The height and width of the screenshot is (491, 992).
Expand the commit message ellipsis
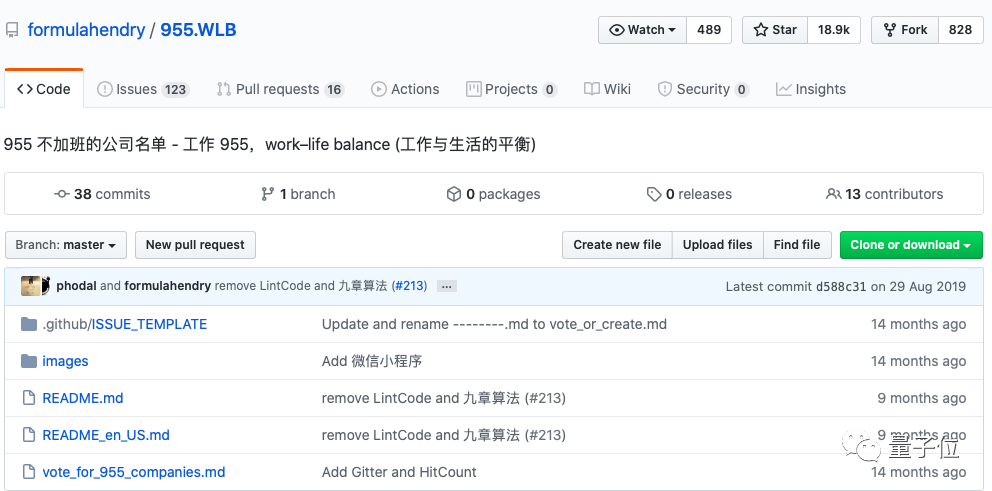447,287
